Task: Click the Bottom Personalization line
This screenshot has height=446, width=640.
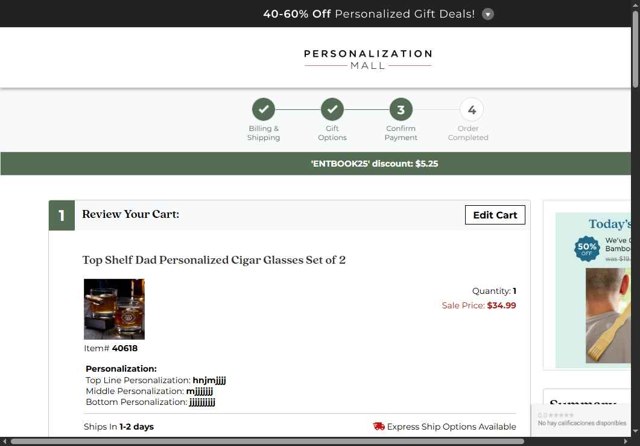Action: point(150,402)
